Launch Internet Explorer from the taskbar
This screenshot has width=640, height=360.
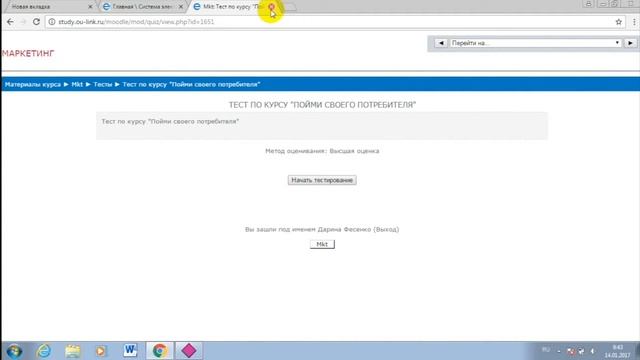(x=44, y=351)
